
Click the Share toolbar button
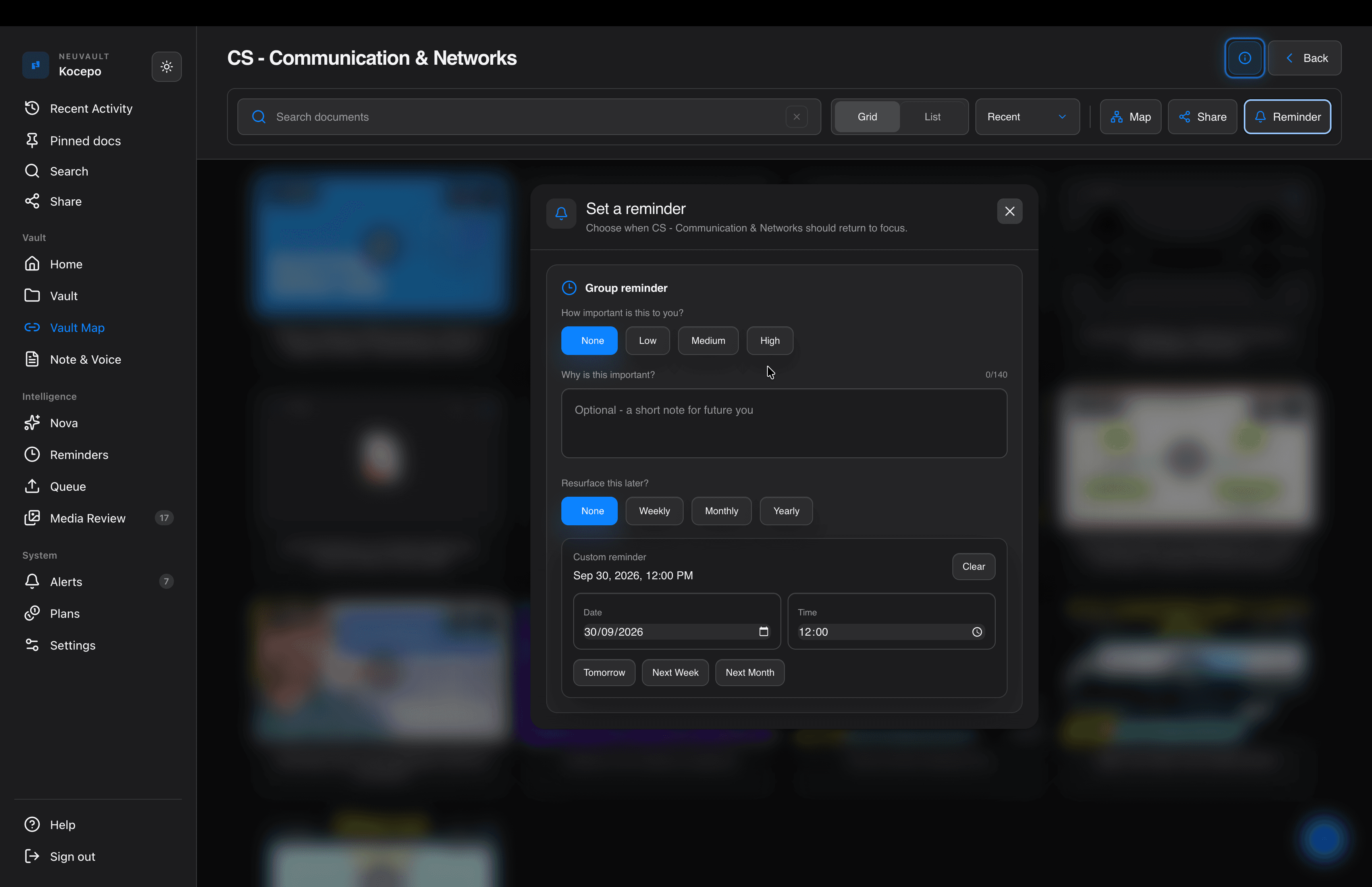pyautogui.click(x=1202, y=117)
